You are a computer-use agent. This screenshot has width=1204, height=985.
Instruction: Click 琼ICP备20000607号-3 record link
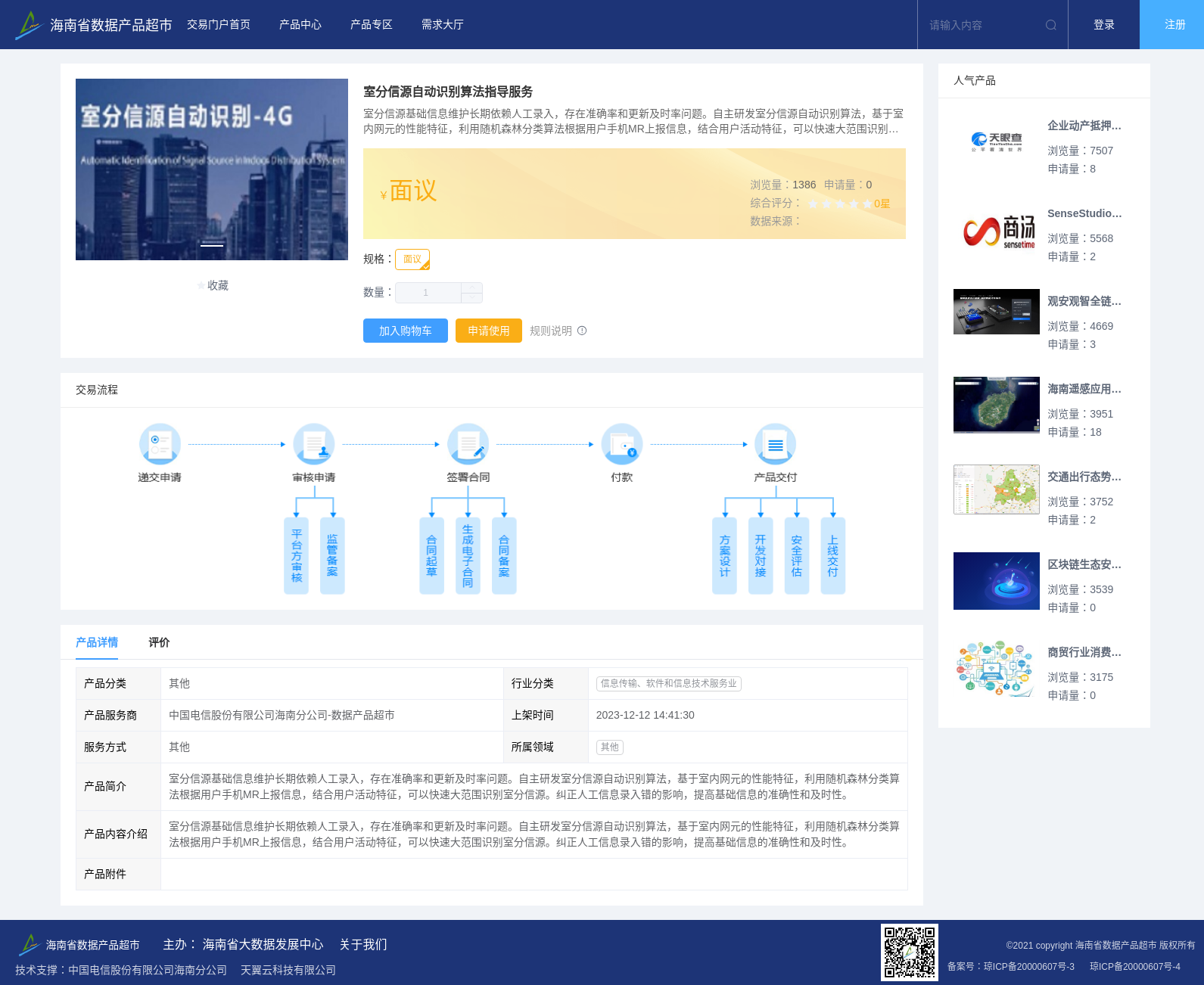(1028, 966)
